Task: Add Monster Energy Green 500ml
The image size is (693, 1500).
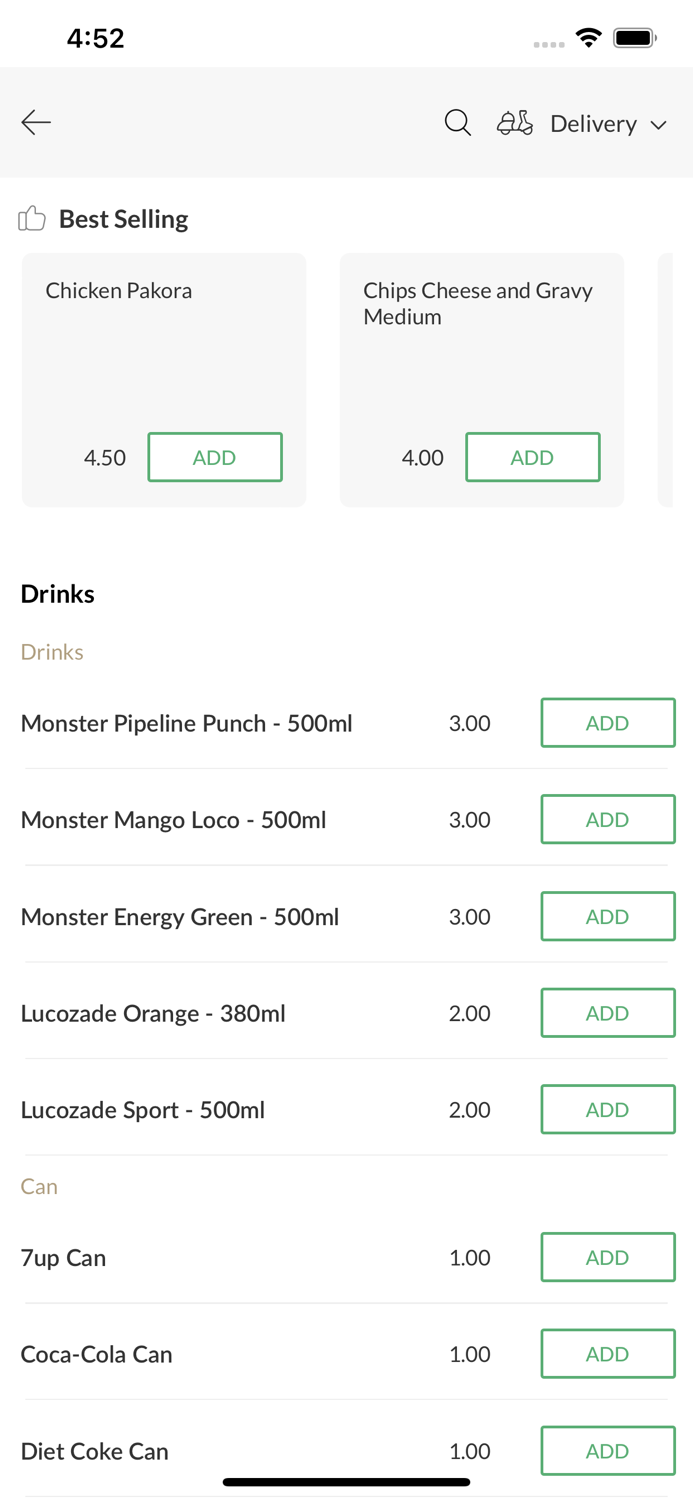Action: 607,917
